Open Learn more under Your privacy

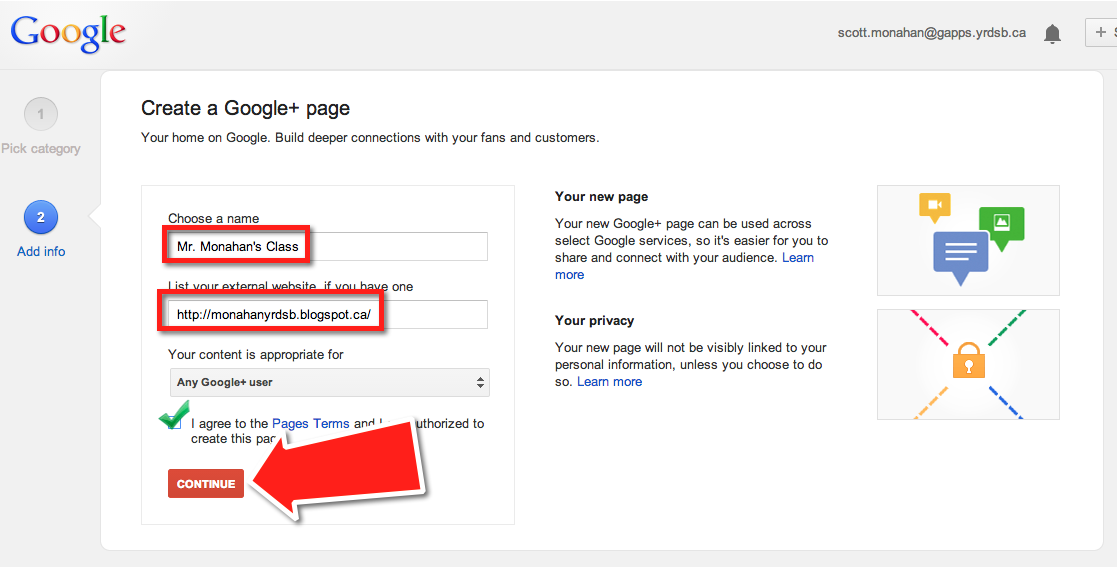610,382
